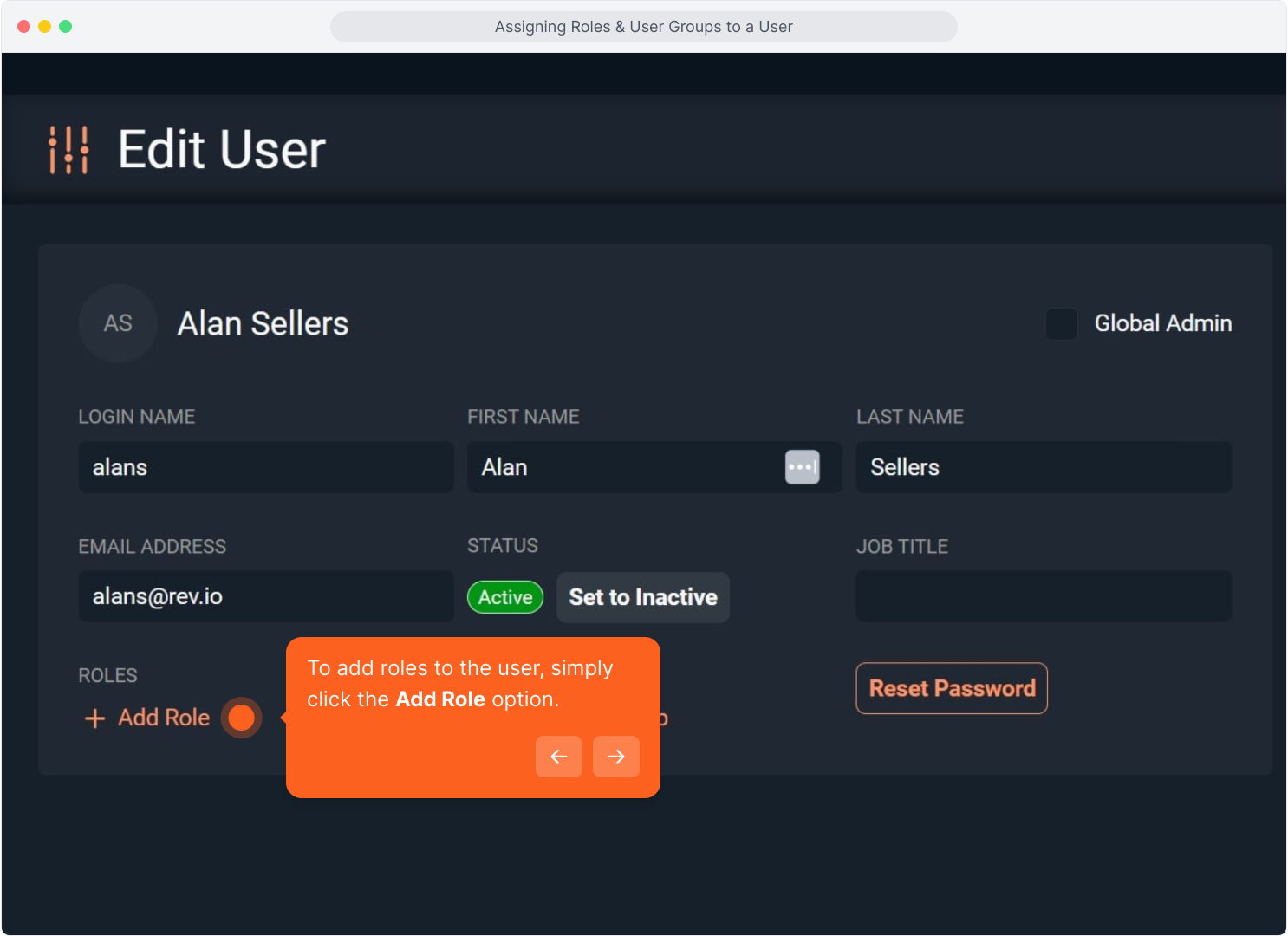
Task: Click the green Active status badge
Action: [505, 597]
